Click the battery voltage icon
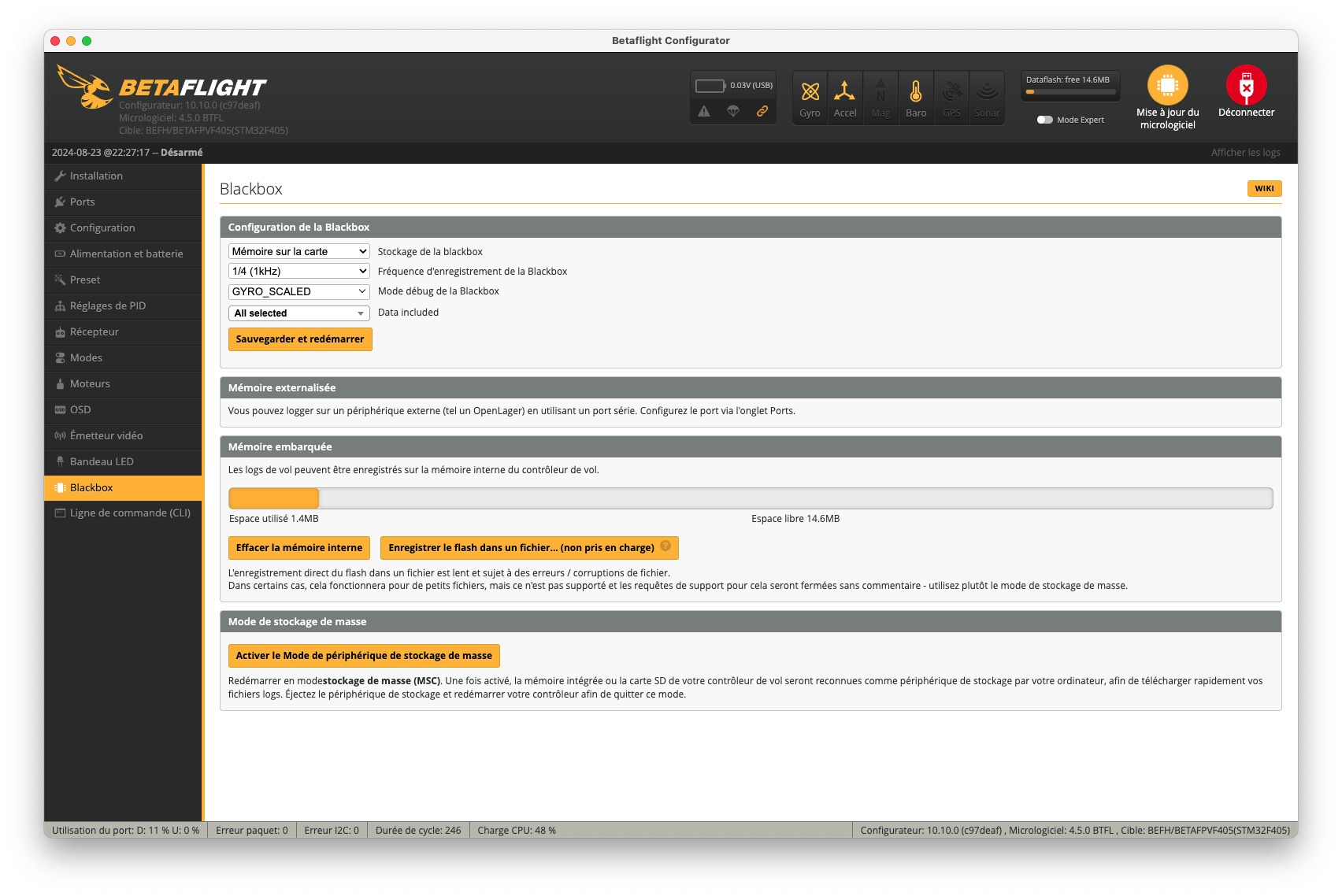The image size is (1342, 896). pos(710,85)
